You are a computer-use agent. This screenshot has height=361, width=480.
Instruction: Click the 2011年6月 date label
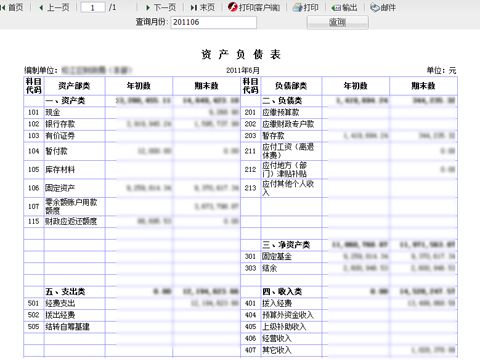[243, 70]
